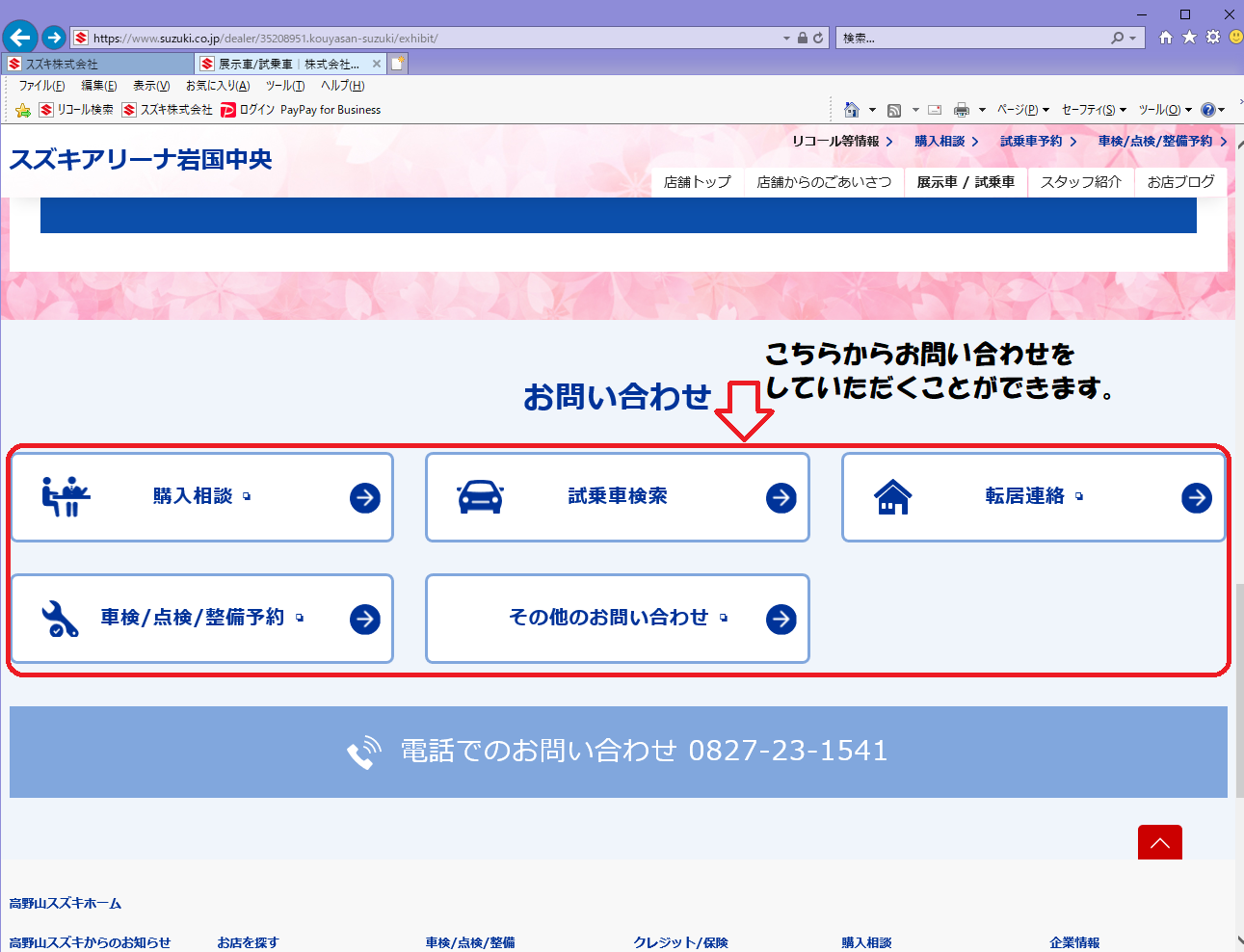Refresh the page from the address bar
1244x952 pixels.
pos(818,39)
